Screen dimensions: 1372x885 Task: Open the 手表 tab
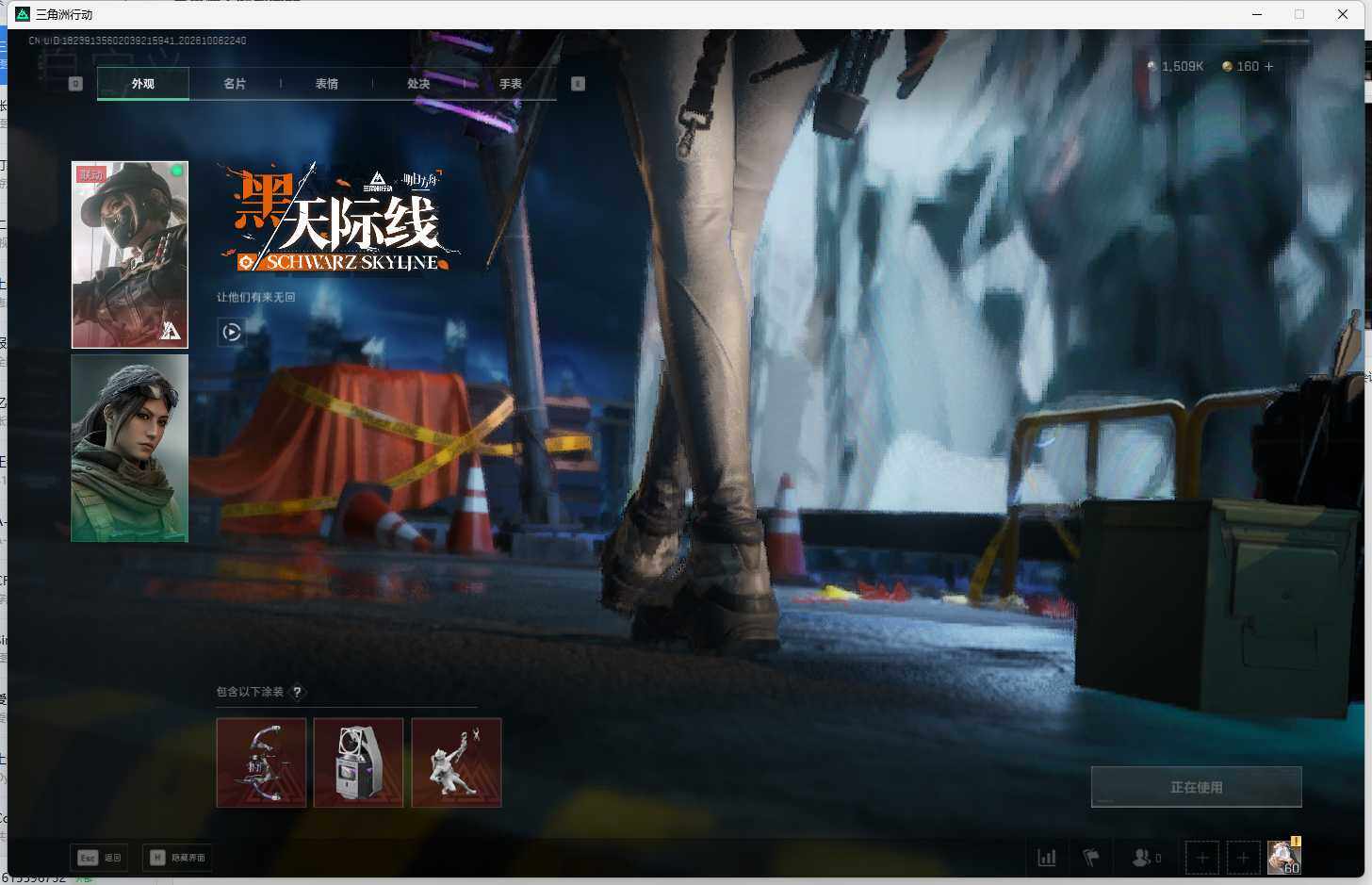pos(511,84)
